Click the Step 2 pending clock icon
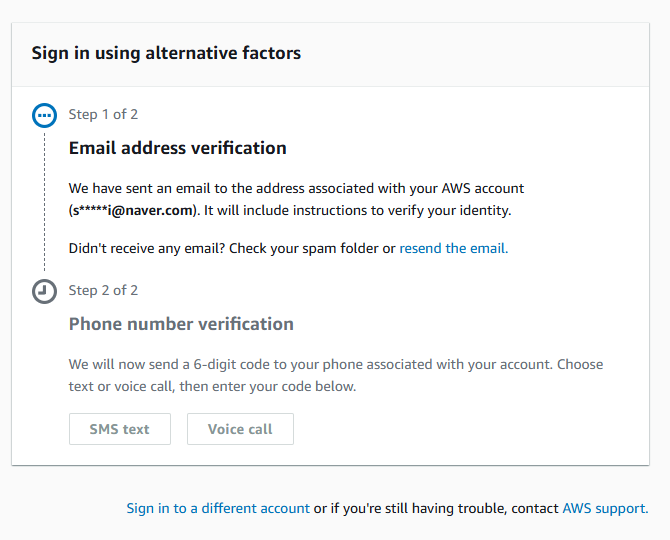This screenshot has height=540, width=670. (44, 291)
